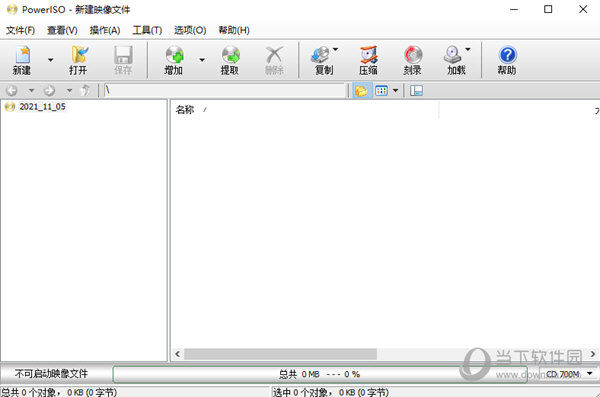The image size is (600, 397).
Task: Click the Mount (加载) drive icon
Action: pos(453,55)
